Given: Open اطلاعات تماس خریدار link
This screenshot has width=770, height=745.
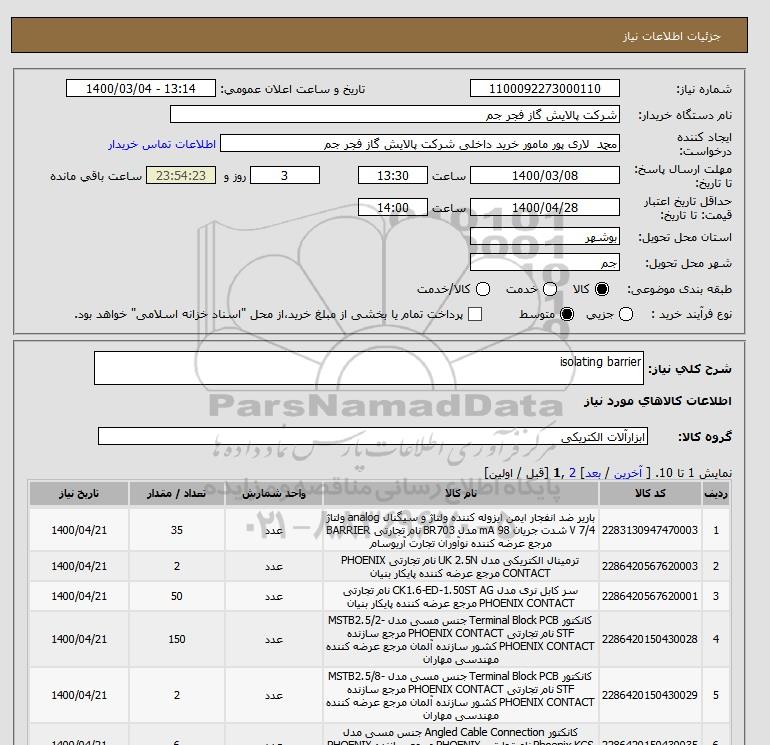Looking at the screenshot, I should pyautogui.click(x=162, y=144).
